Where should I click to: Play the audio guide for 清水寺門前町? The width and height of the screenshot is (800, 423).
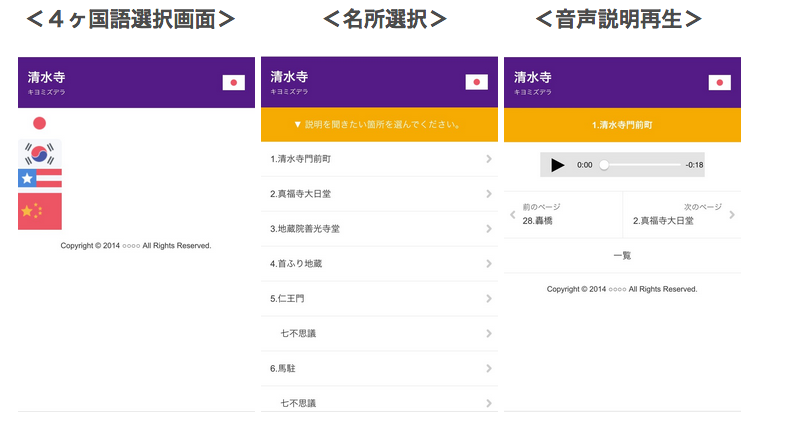click(558, 165)
